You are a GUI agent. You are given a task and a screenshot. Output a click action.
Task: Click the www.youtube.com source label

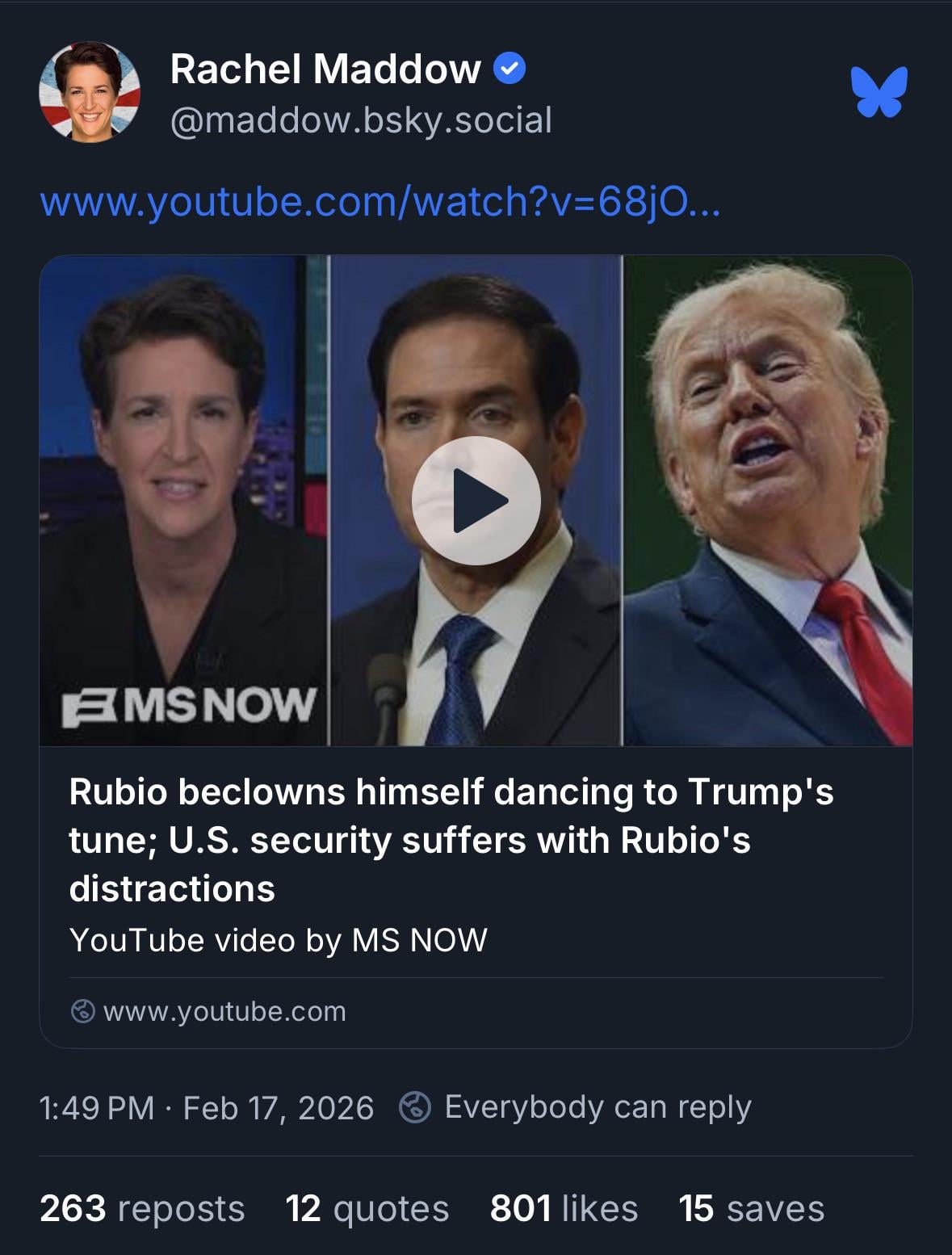click(x=224, y=1011)
